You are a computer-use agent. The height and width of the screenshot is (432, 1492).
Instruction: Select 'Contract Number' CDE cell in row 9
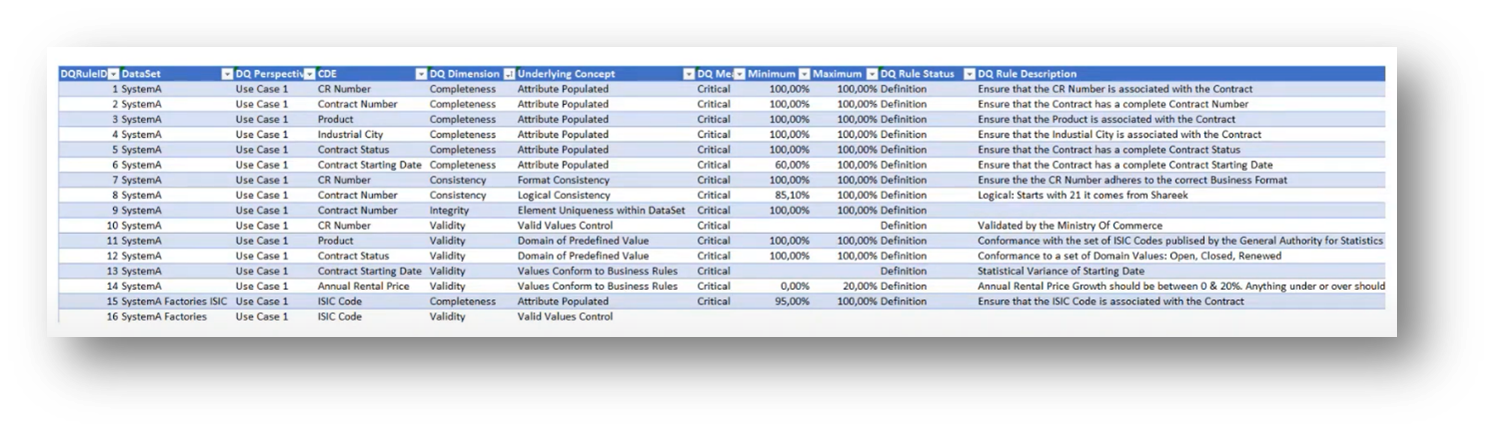[357, 210]
